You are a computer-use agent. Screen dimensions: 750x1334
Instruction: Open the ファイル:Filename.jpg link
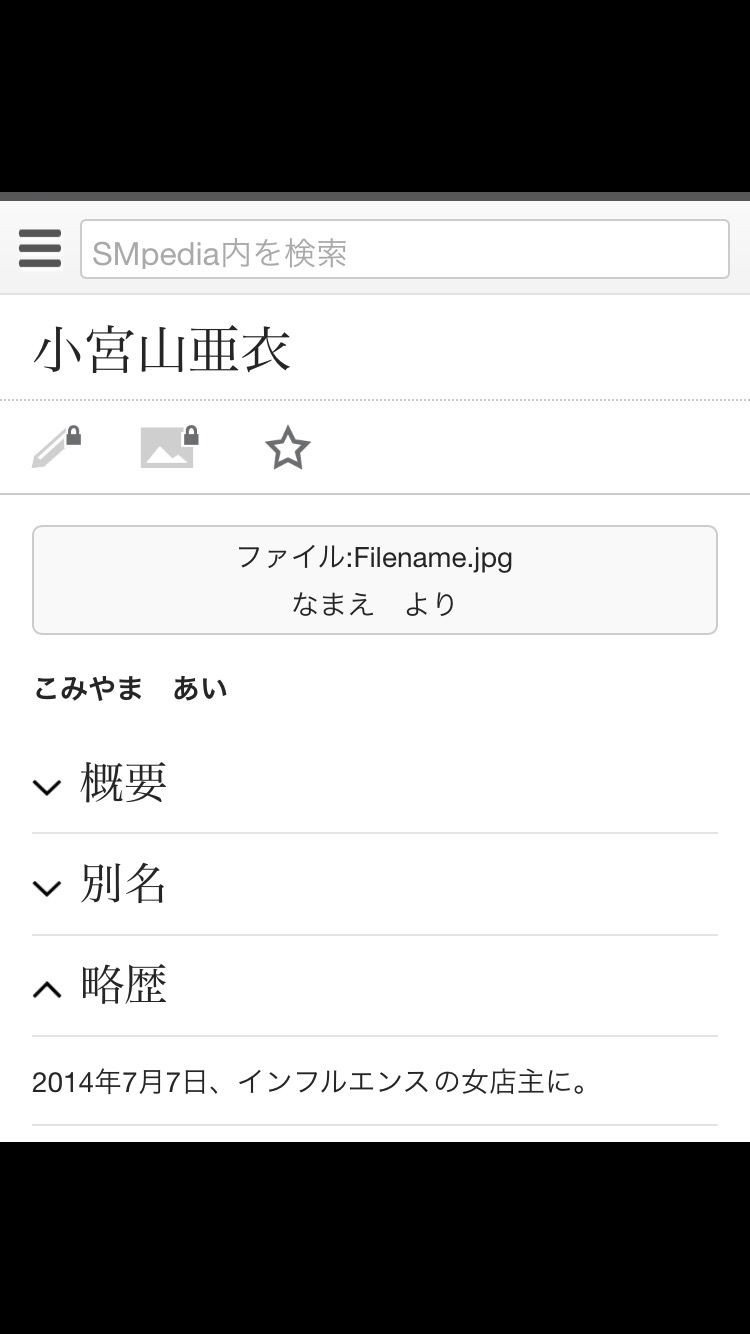[x=375, y=557]
